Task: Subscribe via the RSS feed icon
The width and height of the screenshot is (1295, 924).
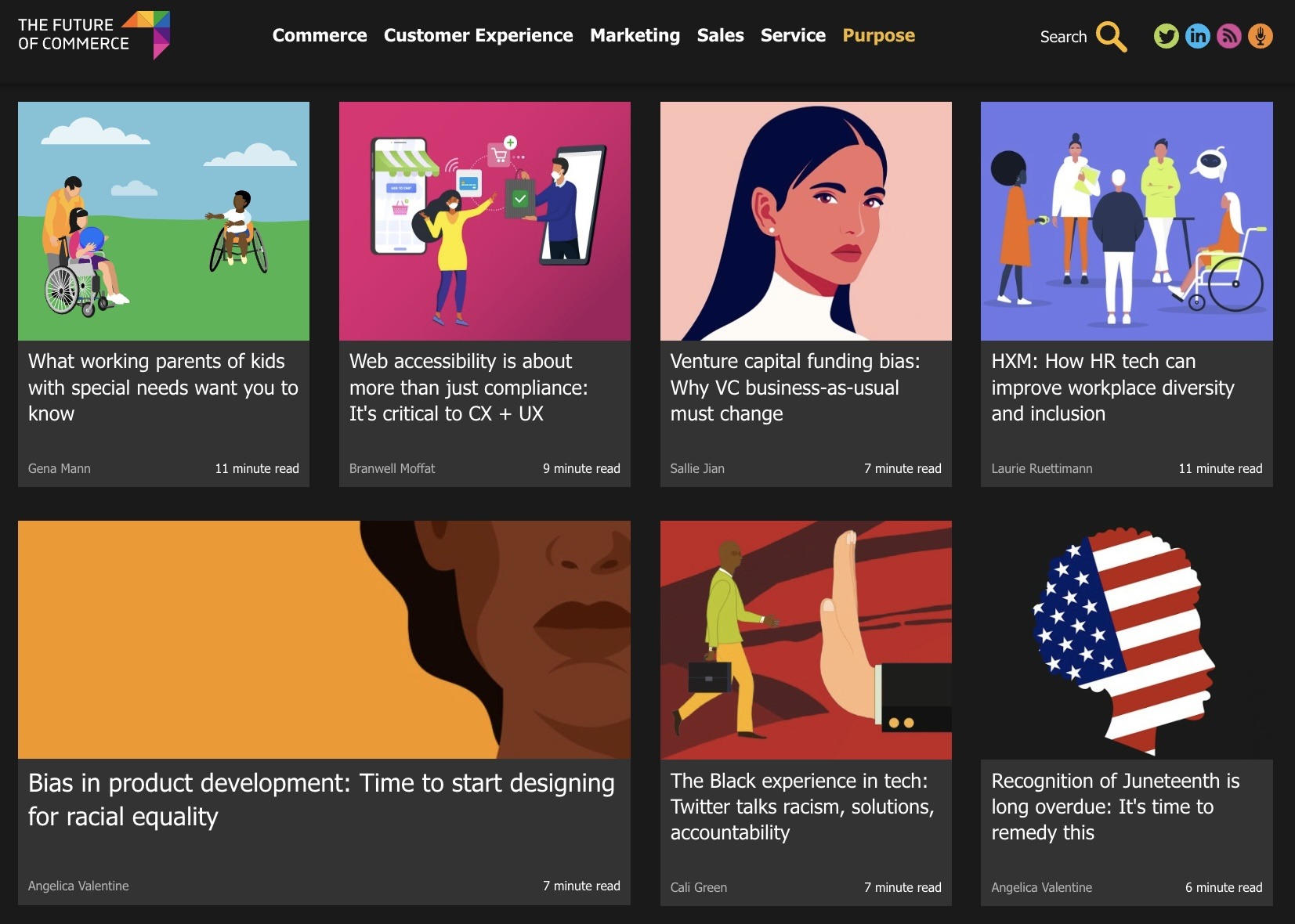Action: (1230, 35)
